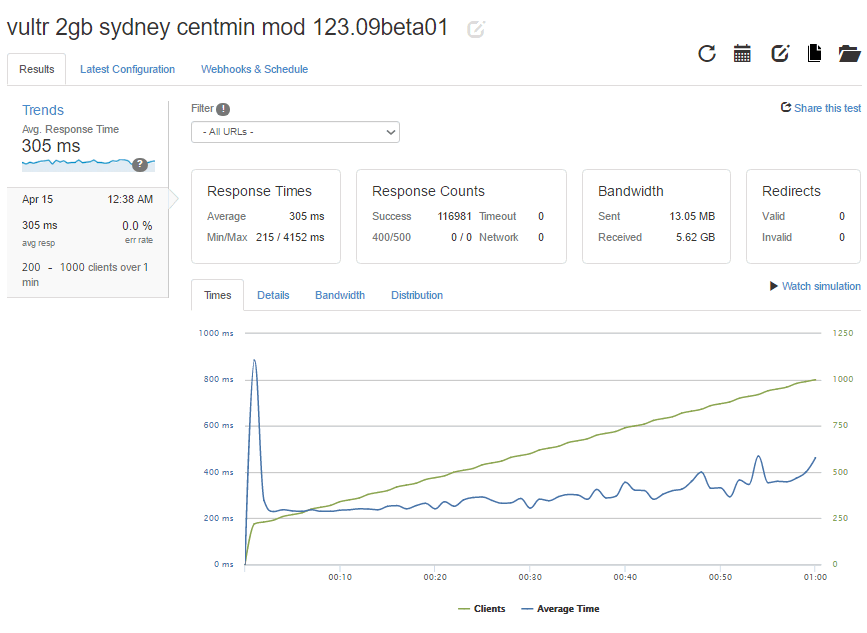Click the Received value 5.62 GB
The height and width of the screenshot is (633, 867).
pos(696,237)
